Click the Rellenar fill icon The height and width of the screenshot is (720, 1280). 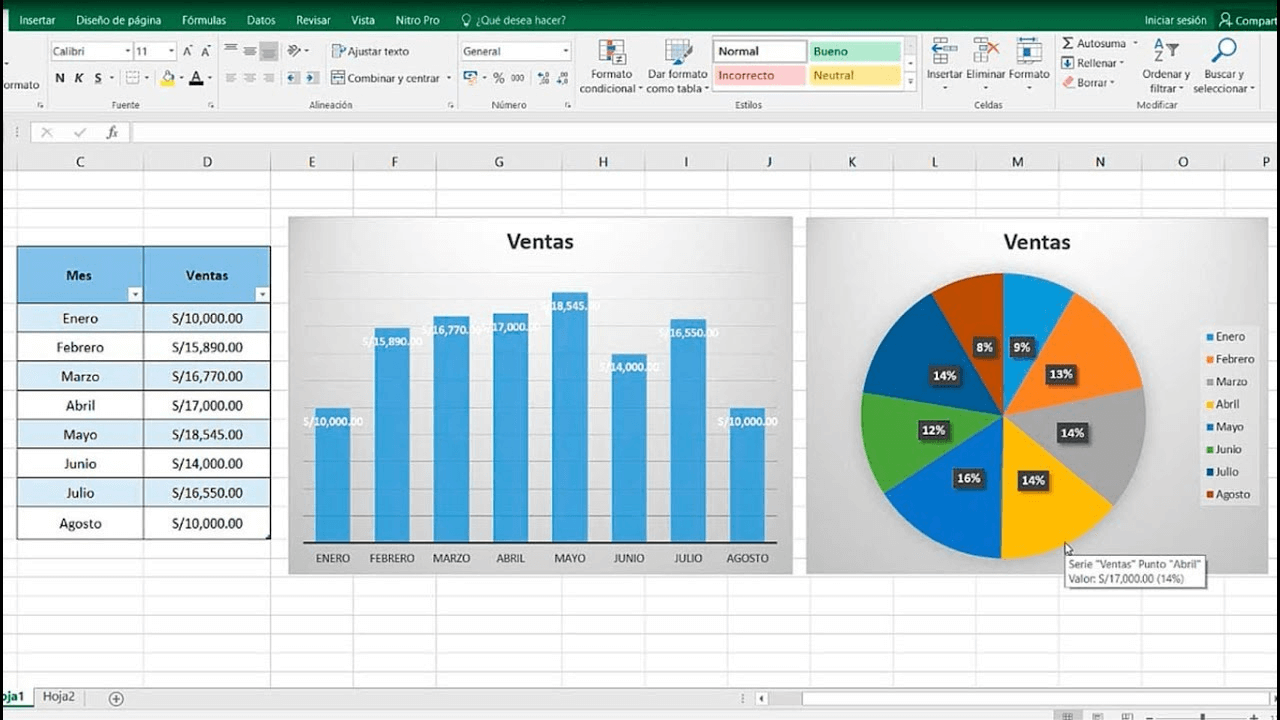coord(1068,63)
